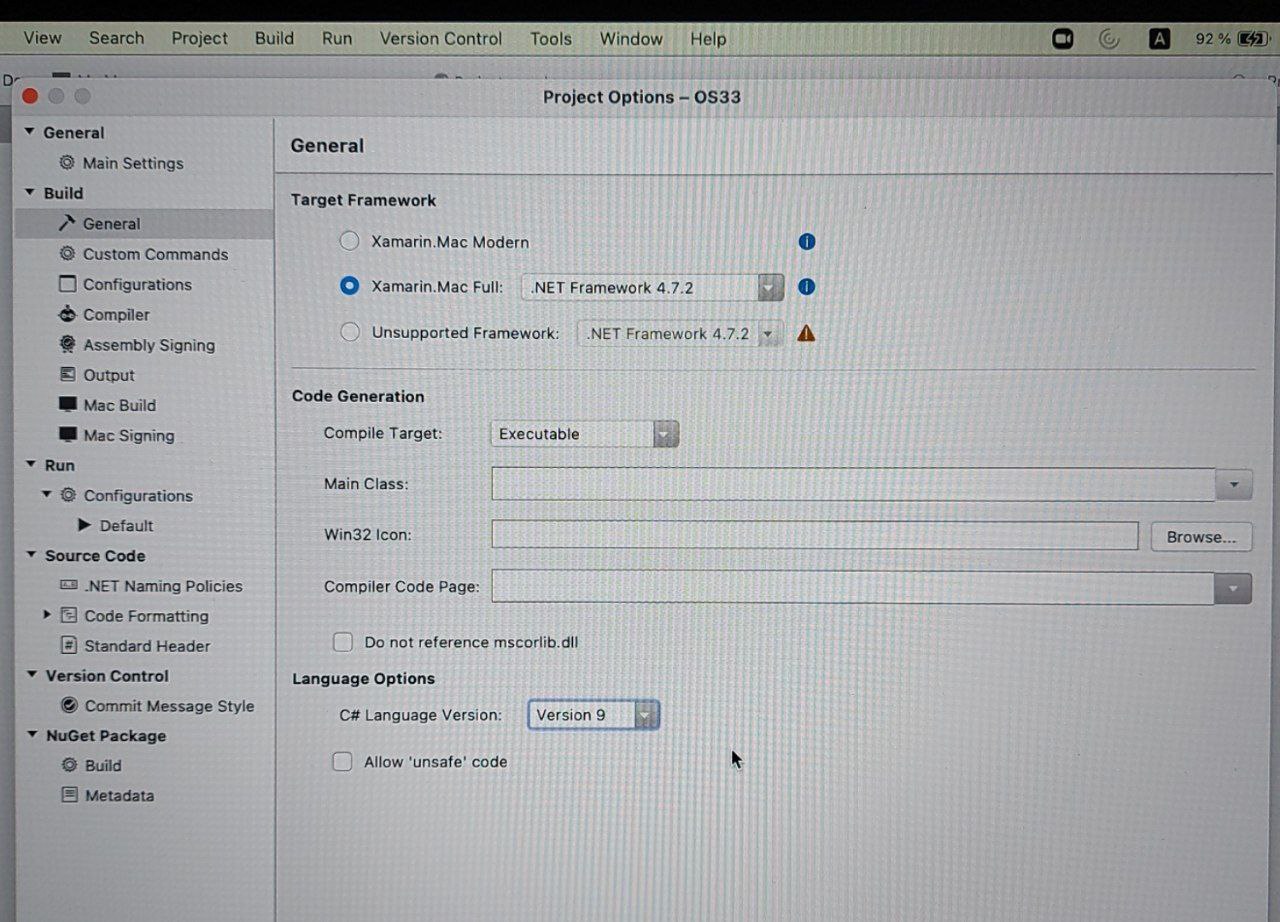Enable Allow 'unsafe' code checkbox
1280x922 pixels.
(342, 761)
